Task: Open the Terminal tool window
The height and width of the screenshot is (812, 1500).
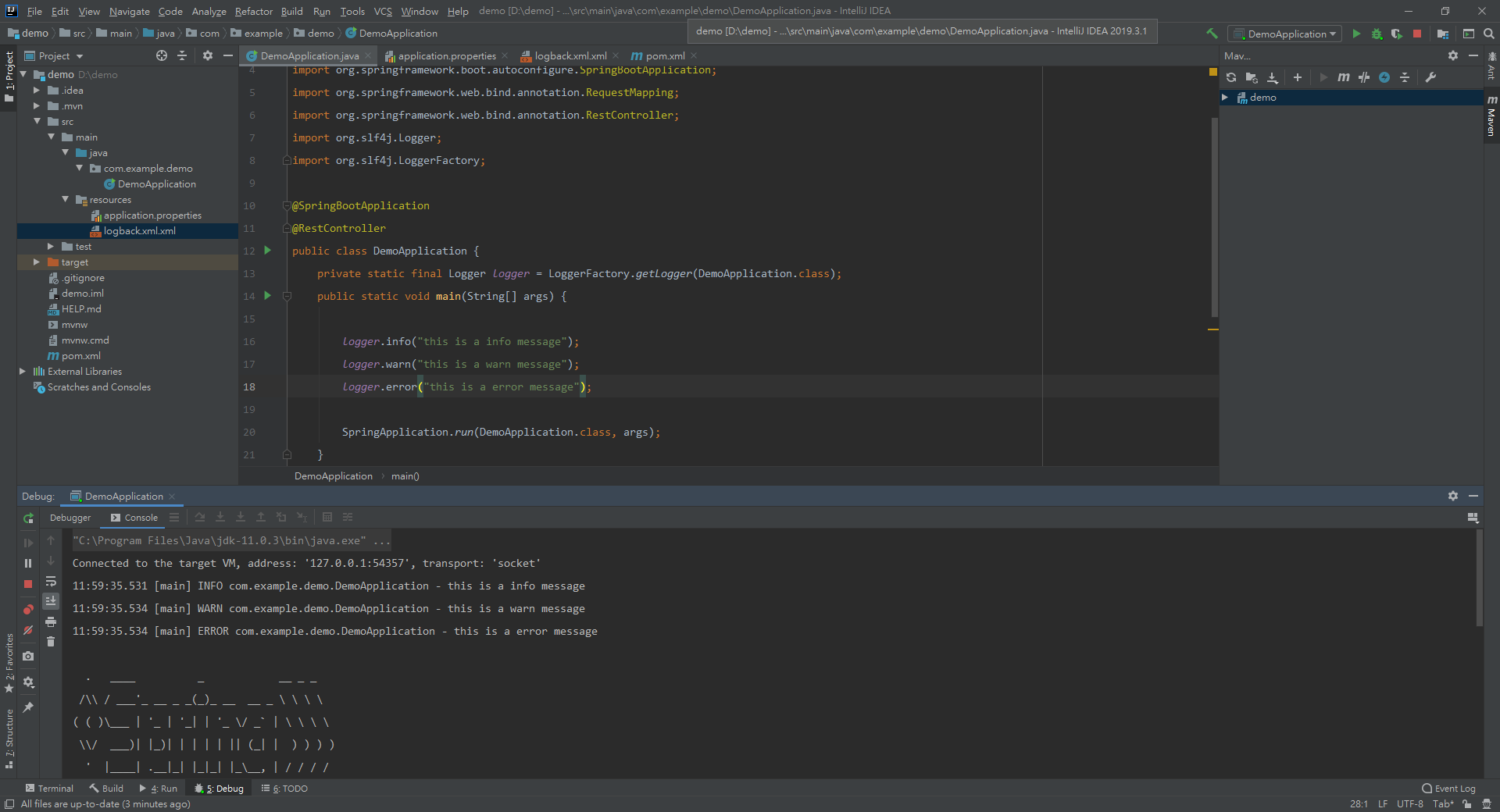Action: point(48,789)
